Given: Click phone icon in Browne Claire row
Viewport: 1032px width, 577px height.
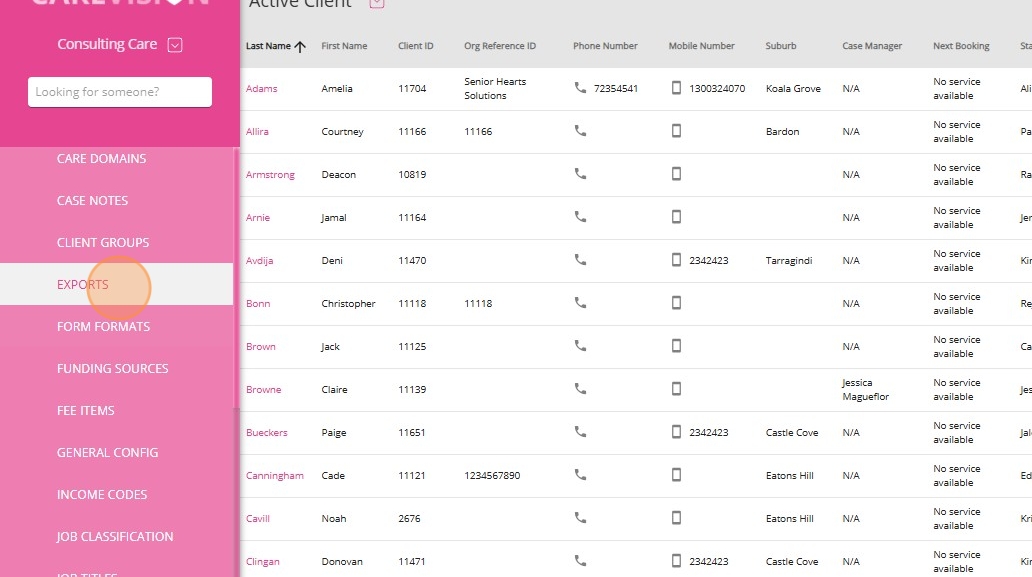Looking at the screenshot, I should click(580, 388).
